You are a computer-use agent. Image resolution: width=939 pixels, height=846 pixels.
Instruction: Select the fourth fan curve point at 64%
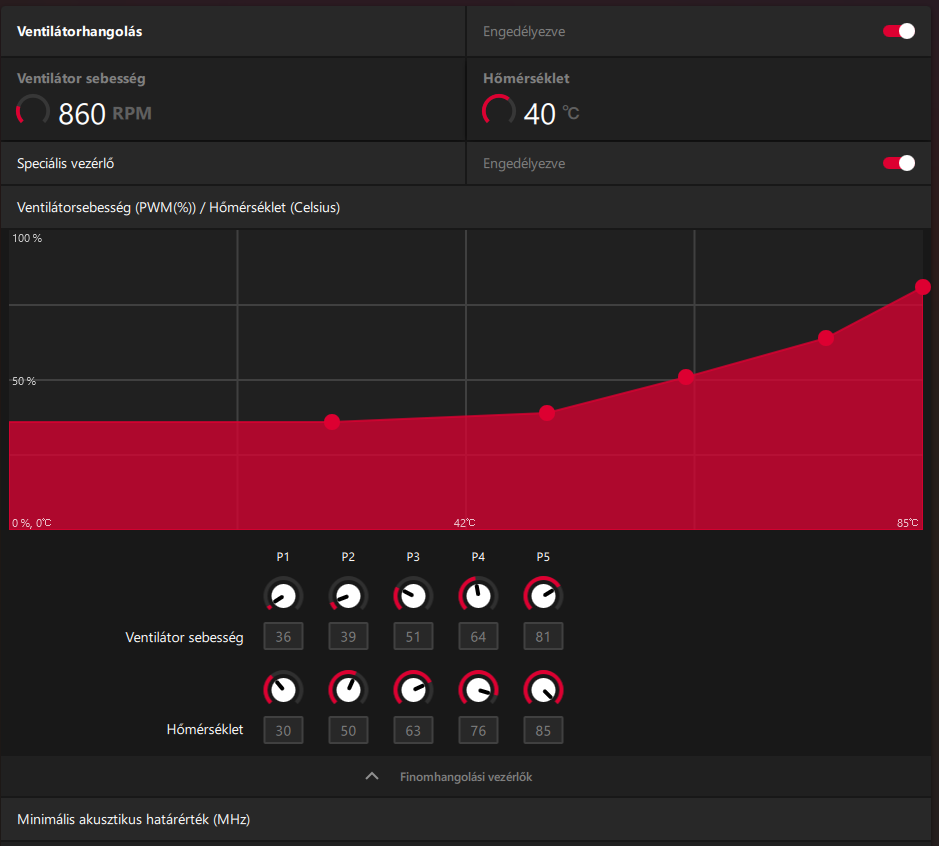click(x=826, y=338)
